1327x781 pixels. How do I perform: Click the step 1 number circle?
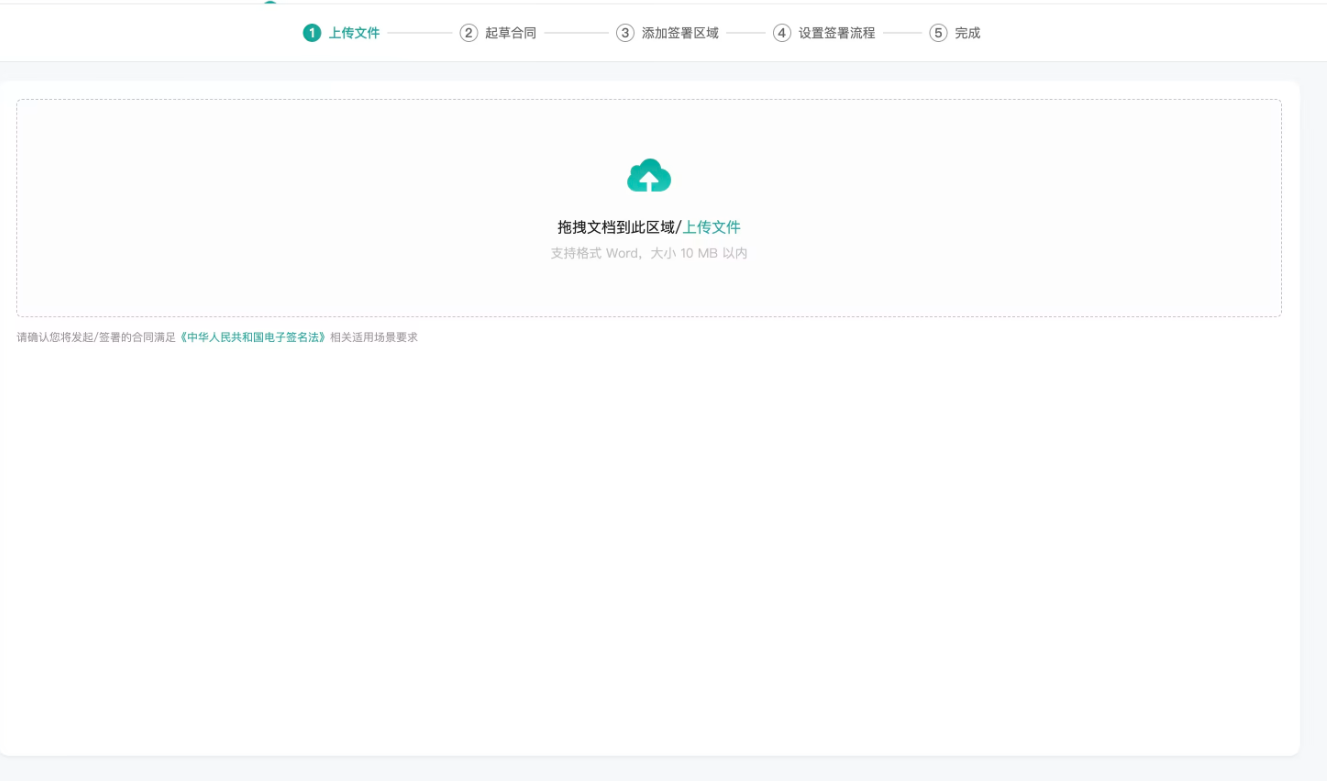point(312,33)
